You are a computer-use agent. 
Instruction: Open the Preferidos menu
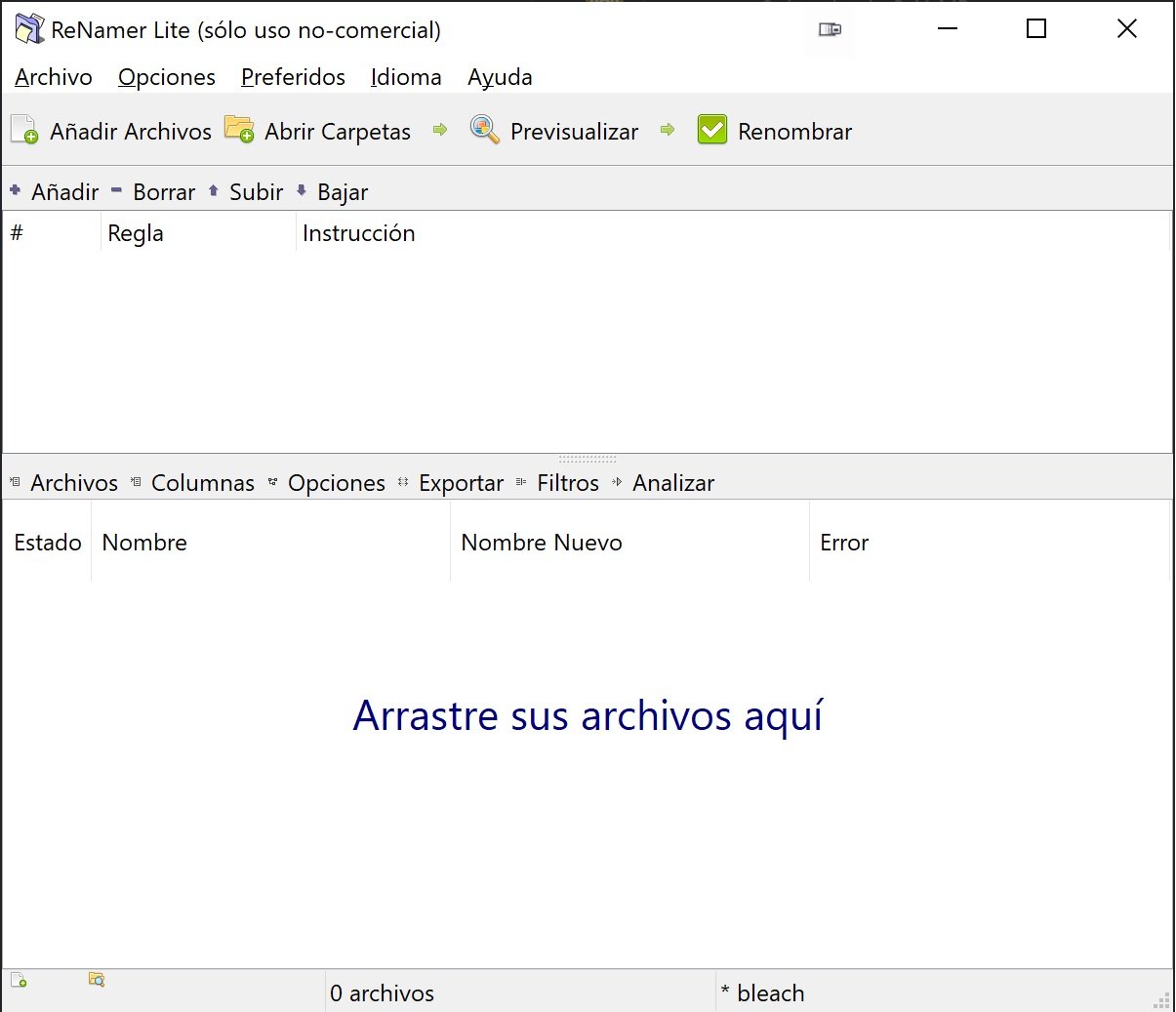(x=293, y=77)
